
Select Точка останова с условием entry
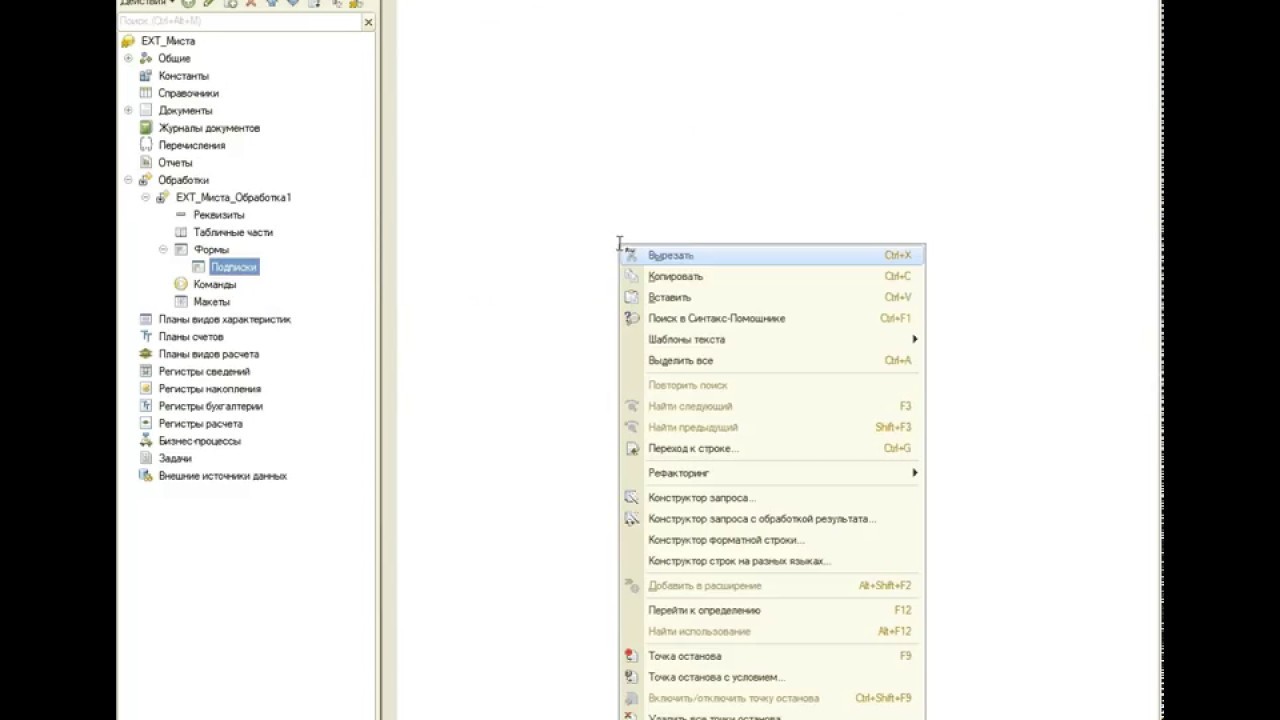772,677
